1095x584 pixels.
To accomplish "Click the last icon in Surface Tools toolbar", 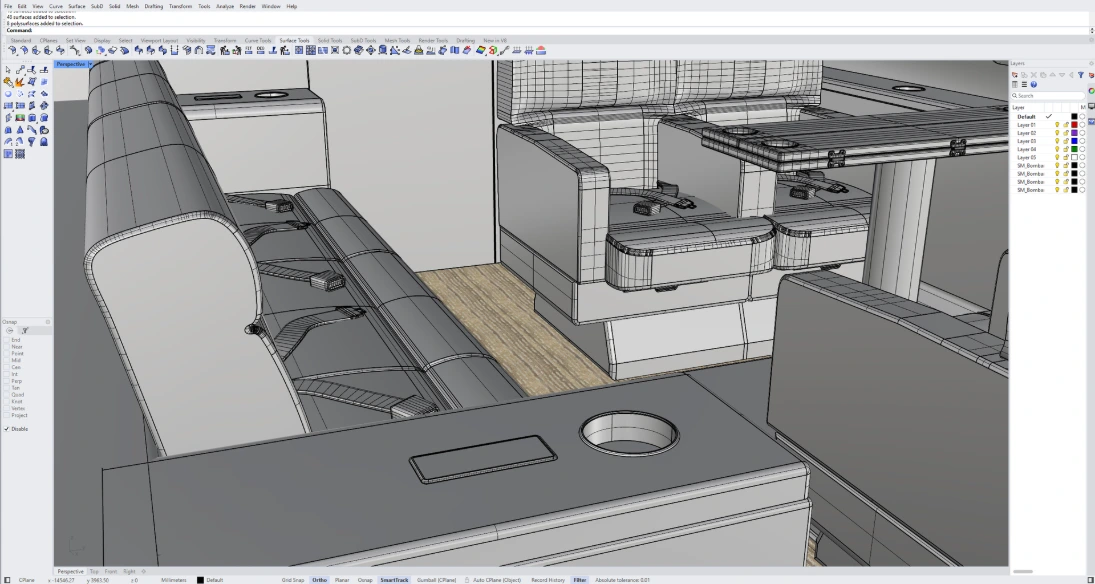I will 541,50.
